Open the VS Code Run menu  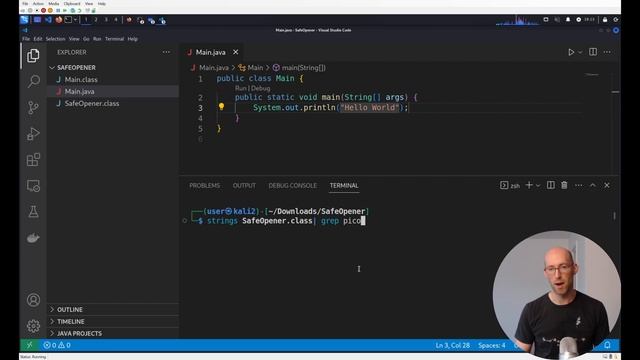97,39
